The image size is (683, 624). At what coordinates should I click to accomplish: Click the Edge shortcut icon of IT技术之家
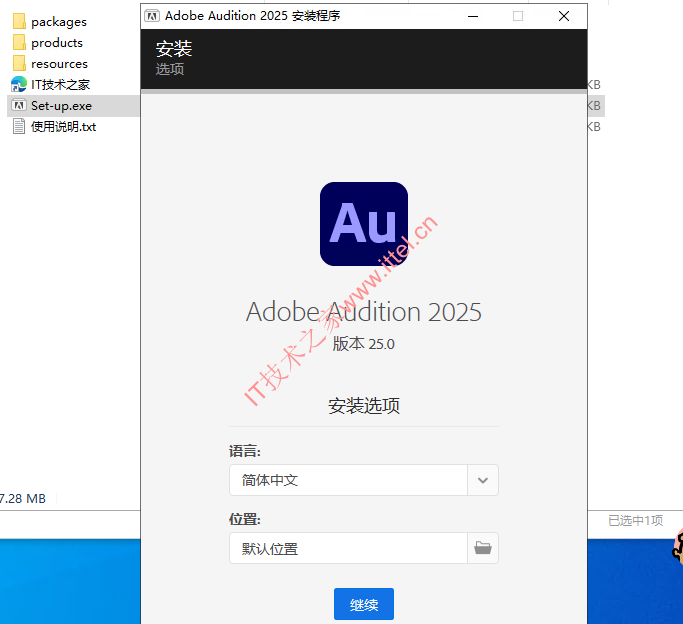19,84
